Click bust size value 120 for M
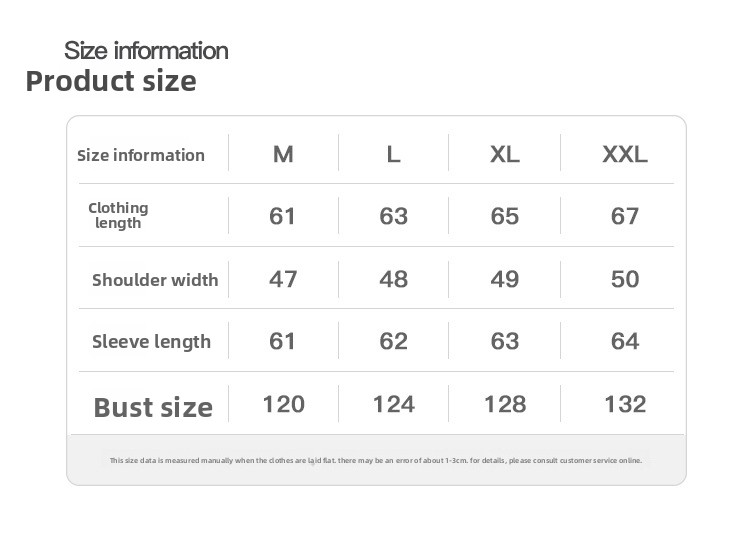Screen dimensions: 750x546 (x=283, y=404)
